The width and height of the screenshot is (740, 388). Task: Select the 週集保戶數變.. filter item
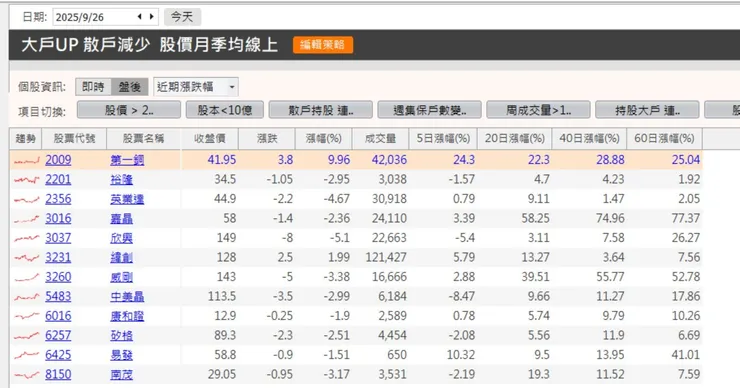point(429,110)
